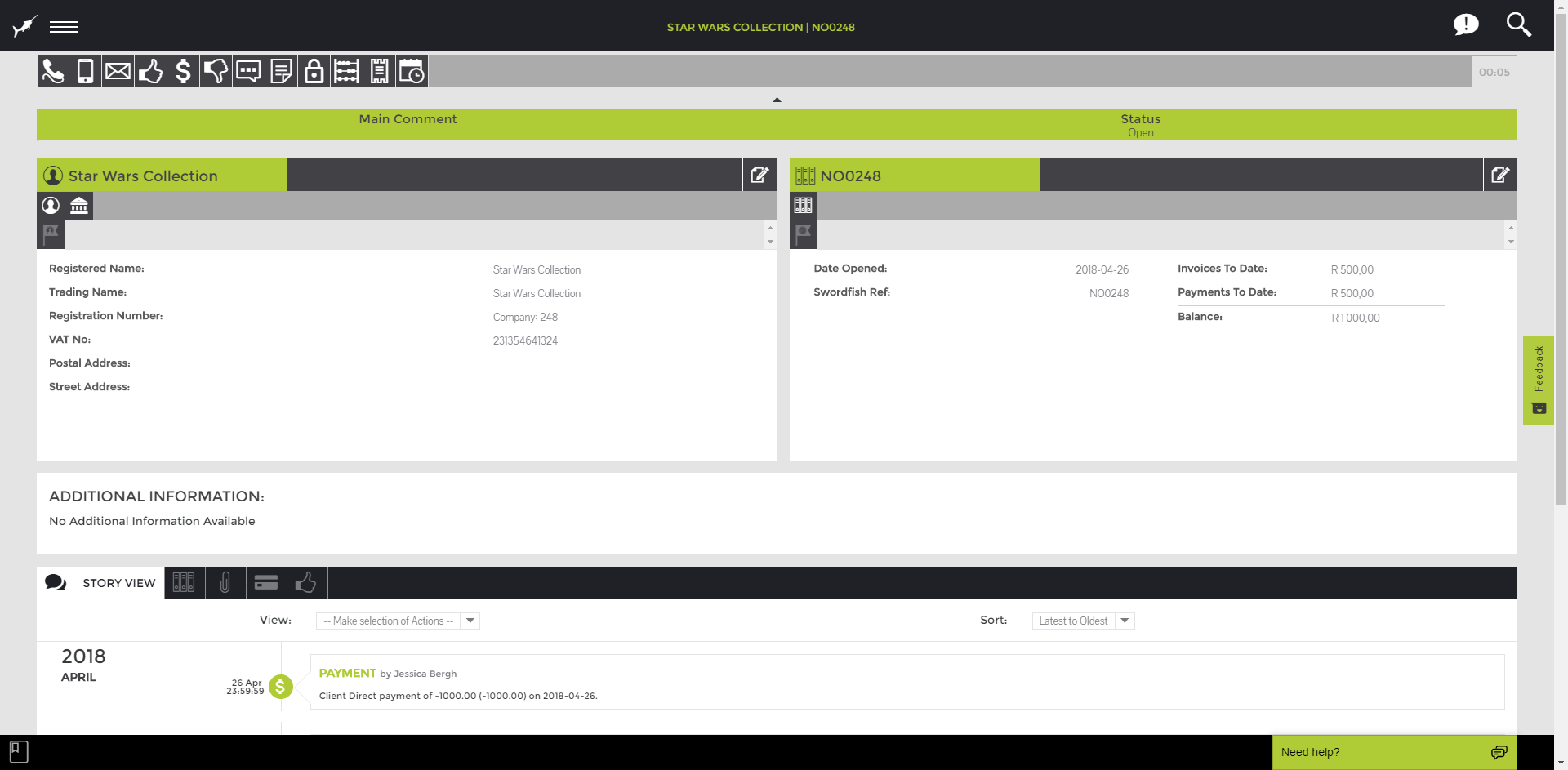
Task: Click the VAT number 231354641324
Action: point(525,340)
